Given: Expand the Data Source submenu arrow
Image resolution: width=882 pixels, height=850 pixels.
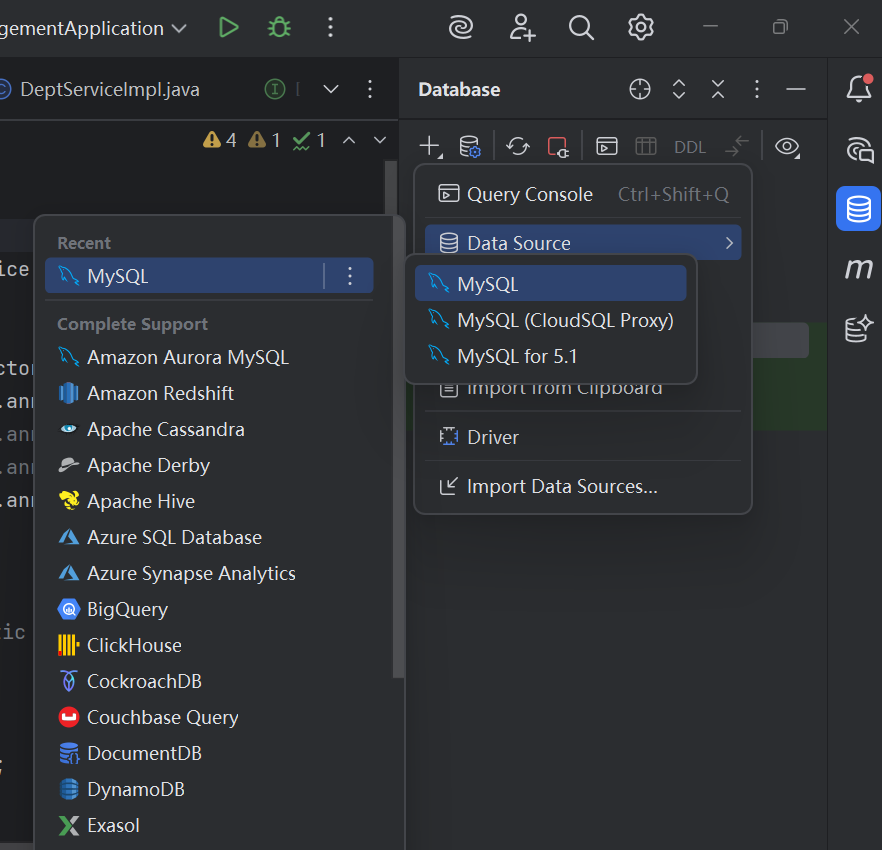Looking at the screenshot, I should click(729, 243).
